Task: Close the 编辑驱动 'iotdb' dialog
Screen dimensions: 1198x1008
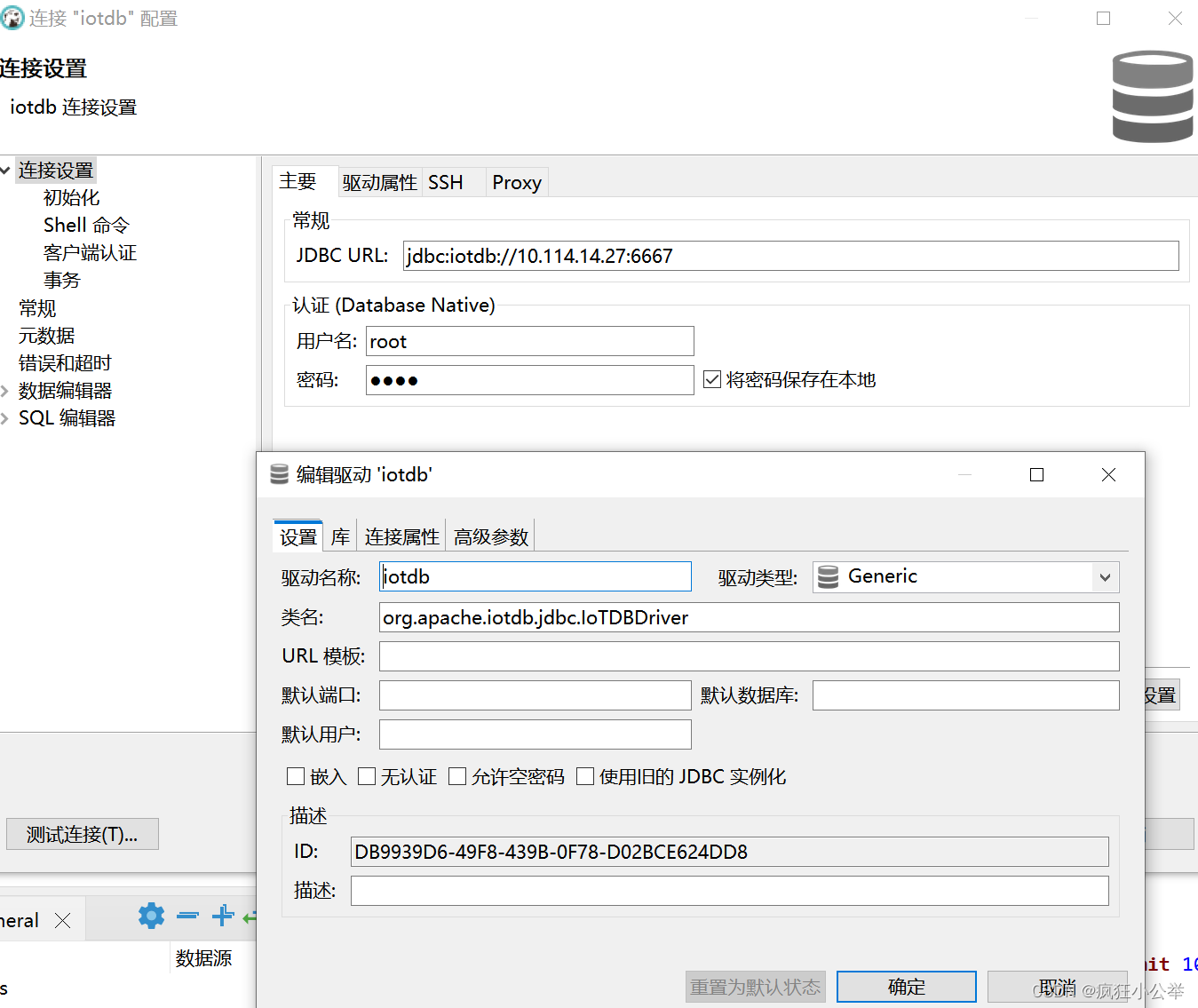Action: (x=1108, y=475)
